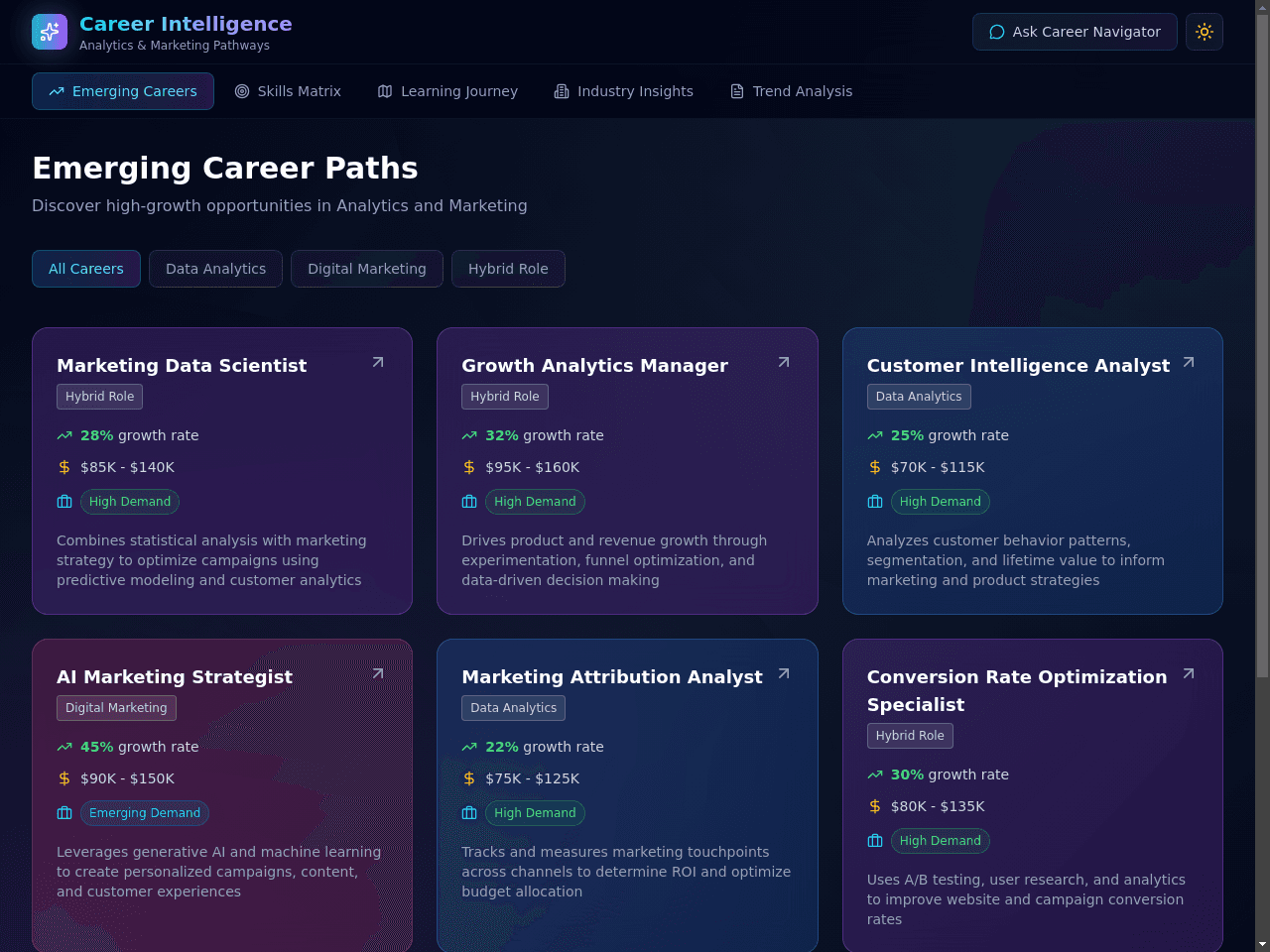Open the Marketing Data Scientist card title
The width and height of the screenshot is (1270, 952).
pyautogui.click(x=182, y=366)
